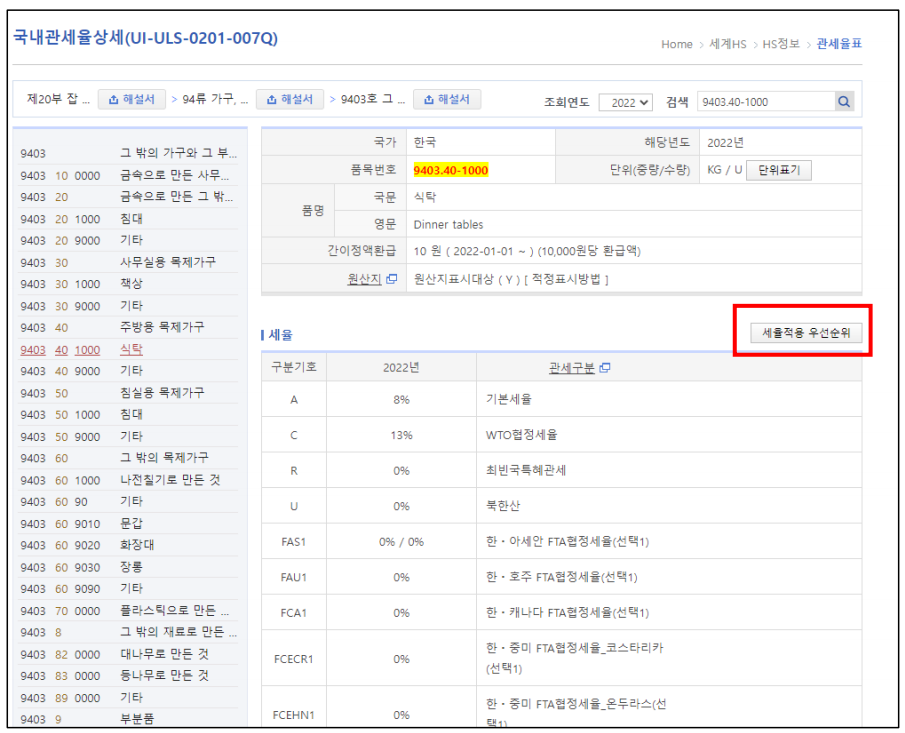Select row 9403 30 9000 기타
The height and width of the screenshot is (733, 905).
click(x=128, y=306)
